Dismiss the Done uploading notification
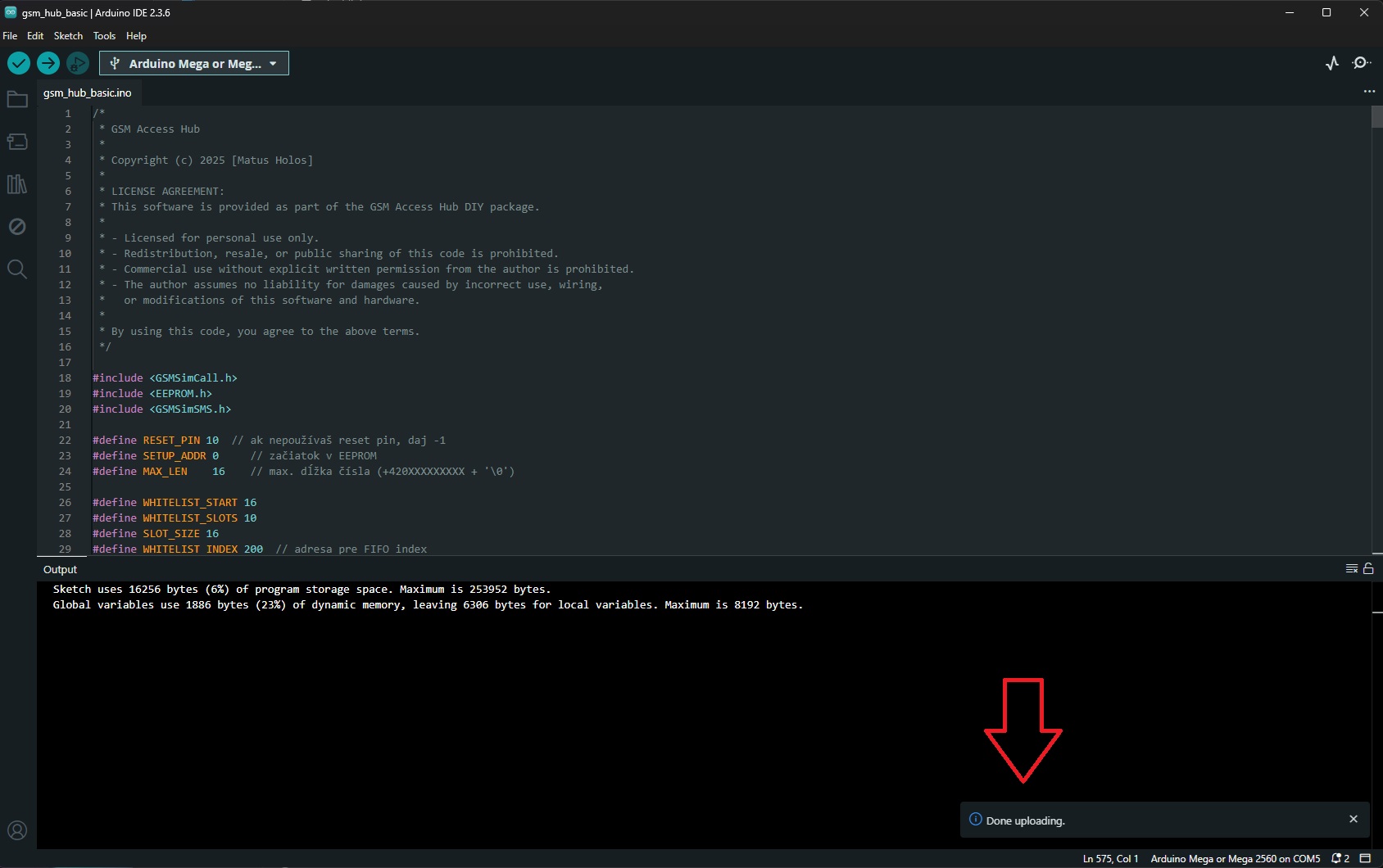 coord(1354,819)
